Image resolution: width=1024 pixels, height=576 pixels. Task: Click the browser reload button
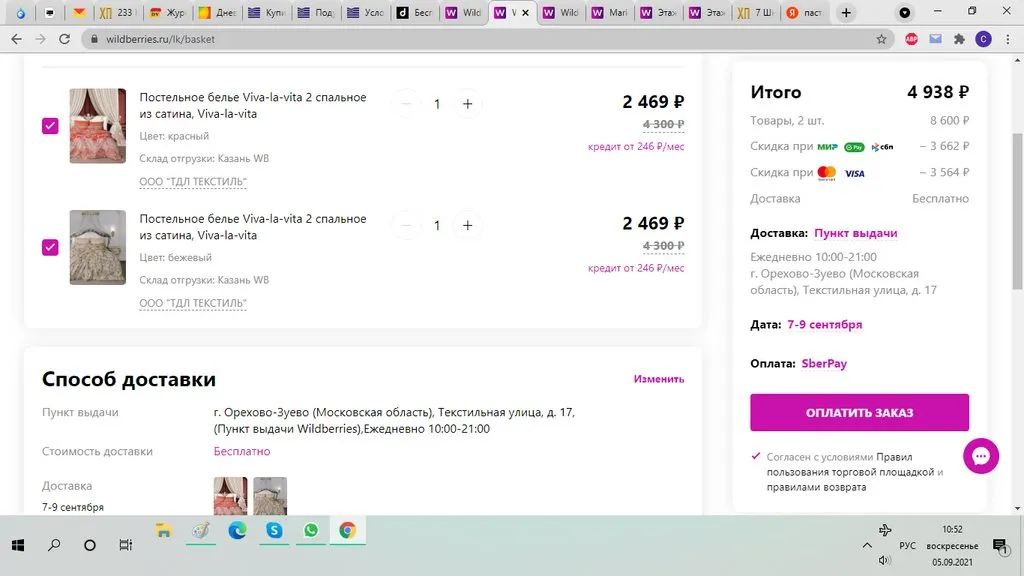pyautogui.click(x=65, y=39)
